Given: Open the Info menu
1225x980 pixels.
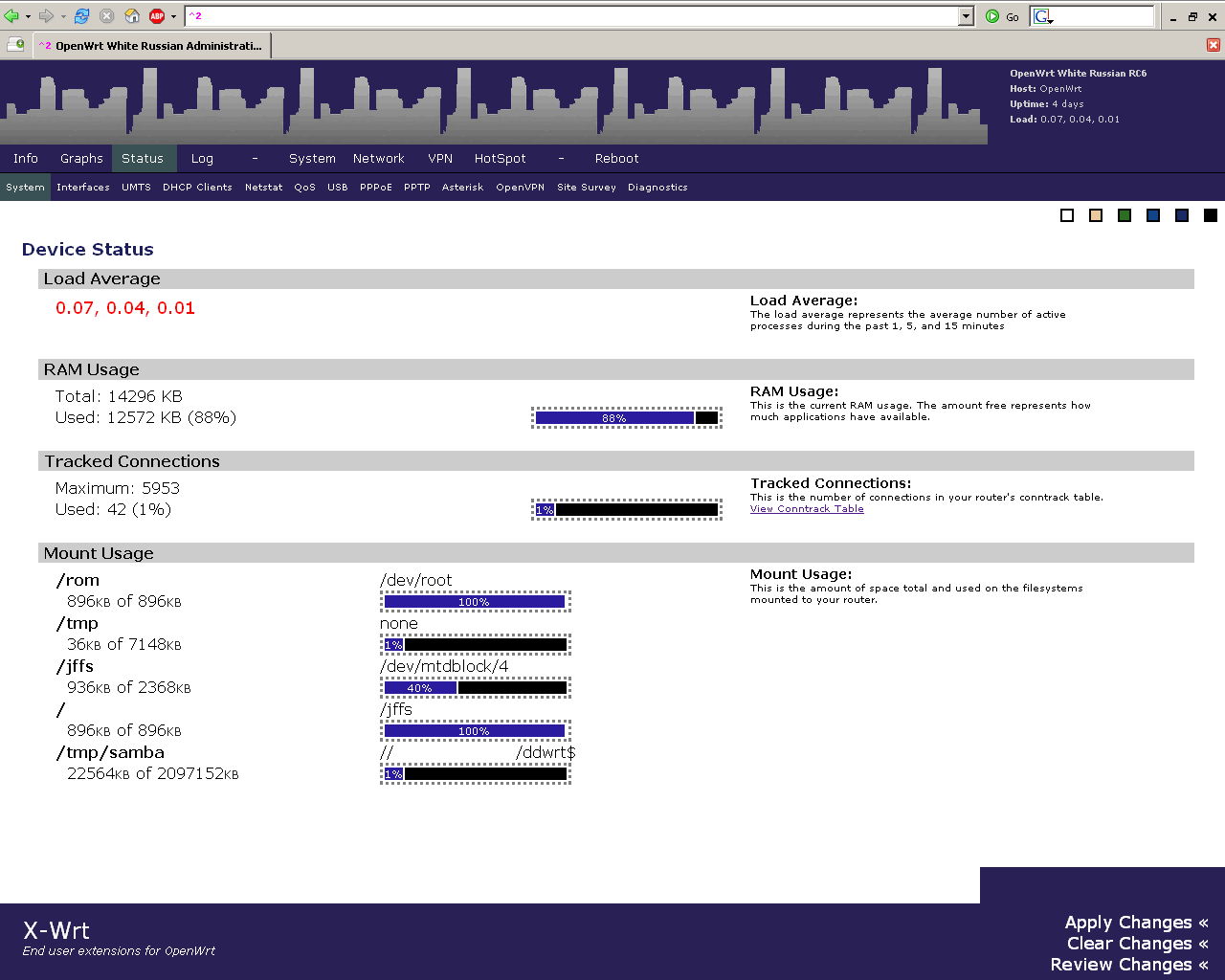Looking at the screenshot, I should click(x=26, y=159).
